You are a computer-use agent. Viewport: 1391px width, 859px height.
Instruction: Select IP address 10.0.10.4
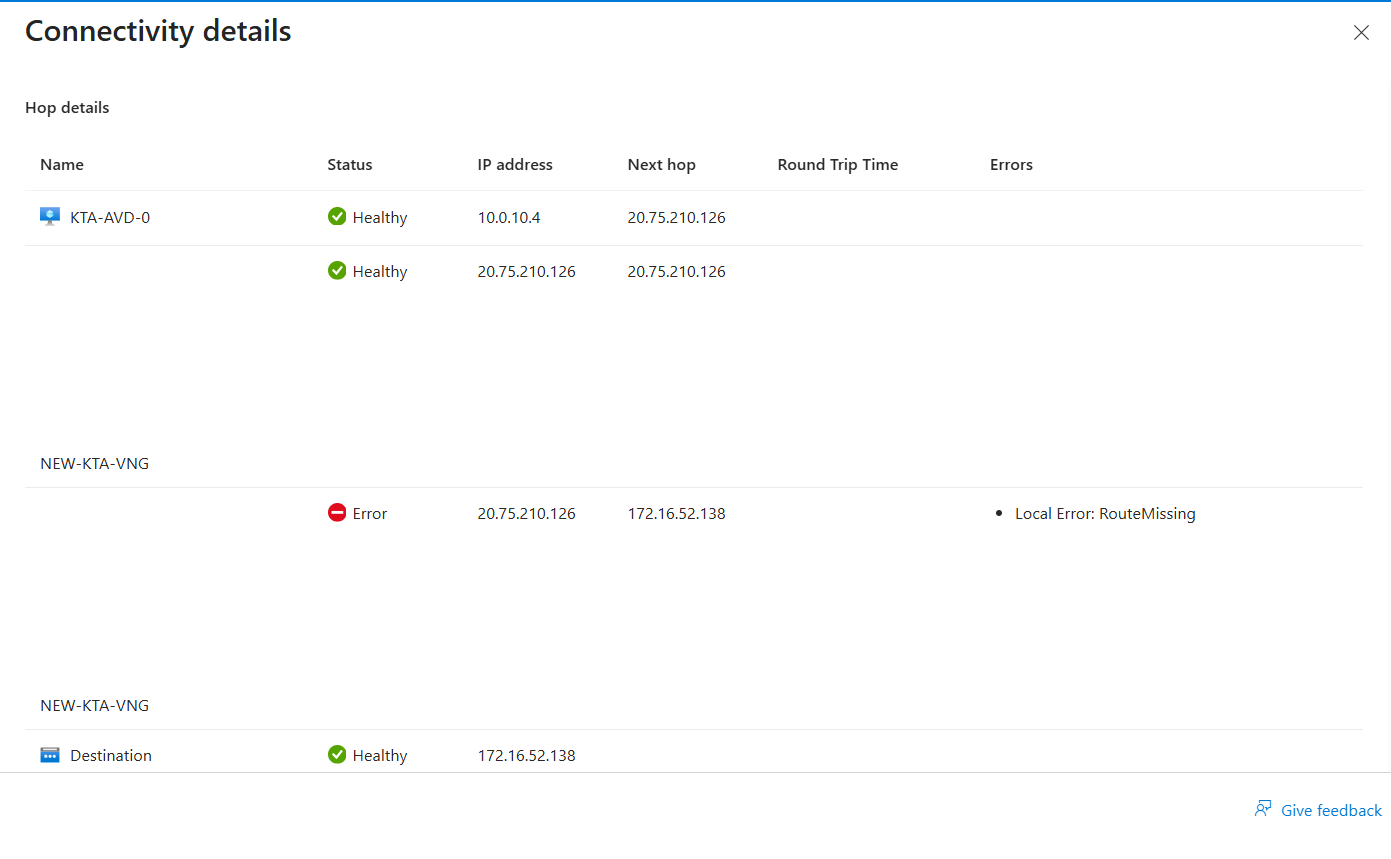coord(509,217)
